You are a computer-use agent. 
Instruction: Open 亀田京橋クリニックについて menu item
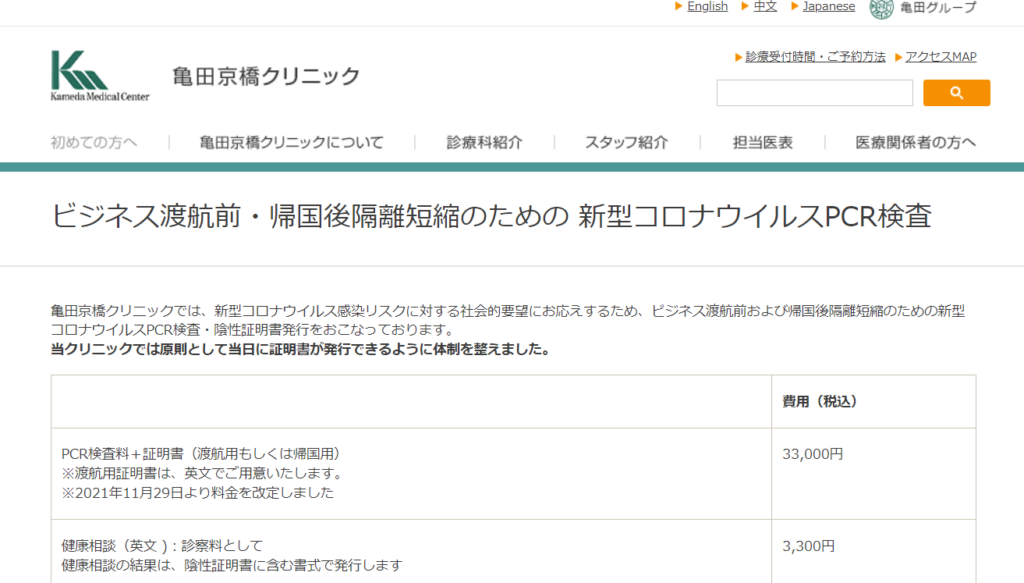click(291, 142)
